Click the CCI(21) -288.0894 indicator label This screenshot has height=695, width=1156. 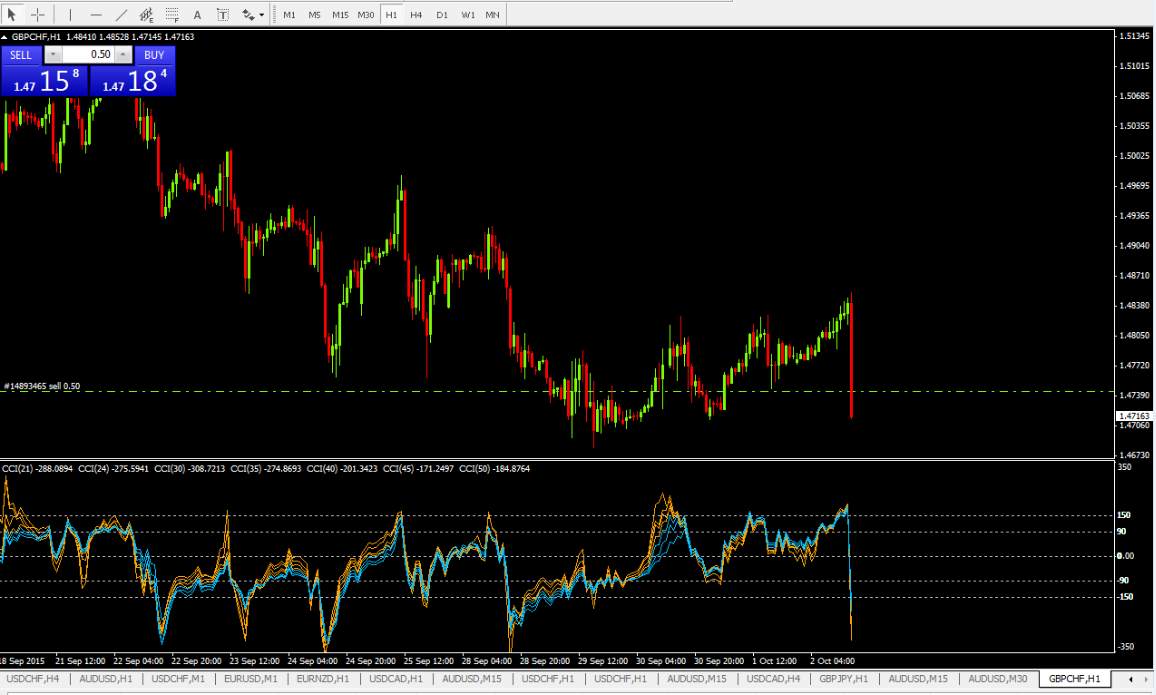point(38,469)
